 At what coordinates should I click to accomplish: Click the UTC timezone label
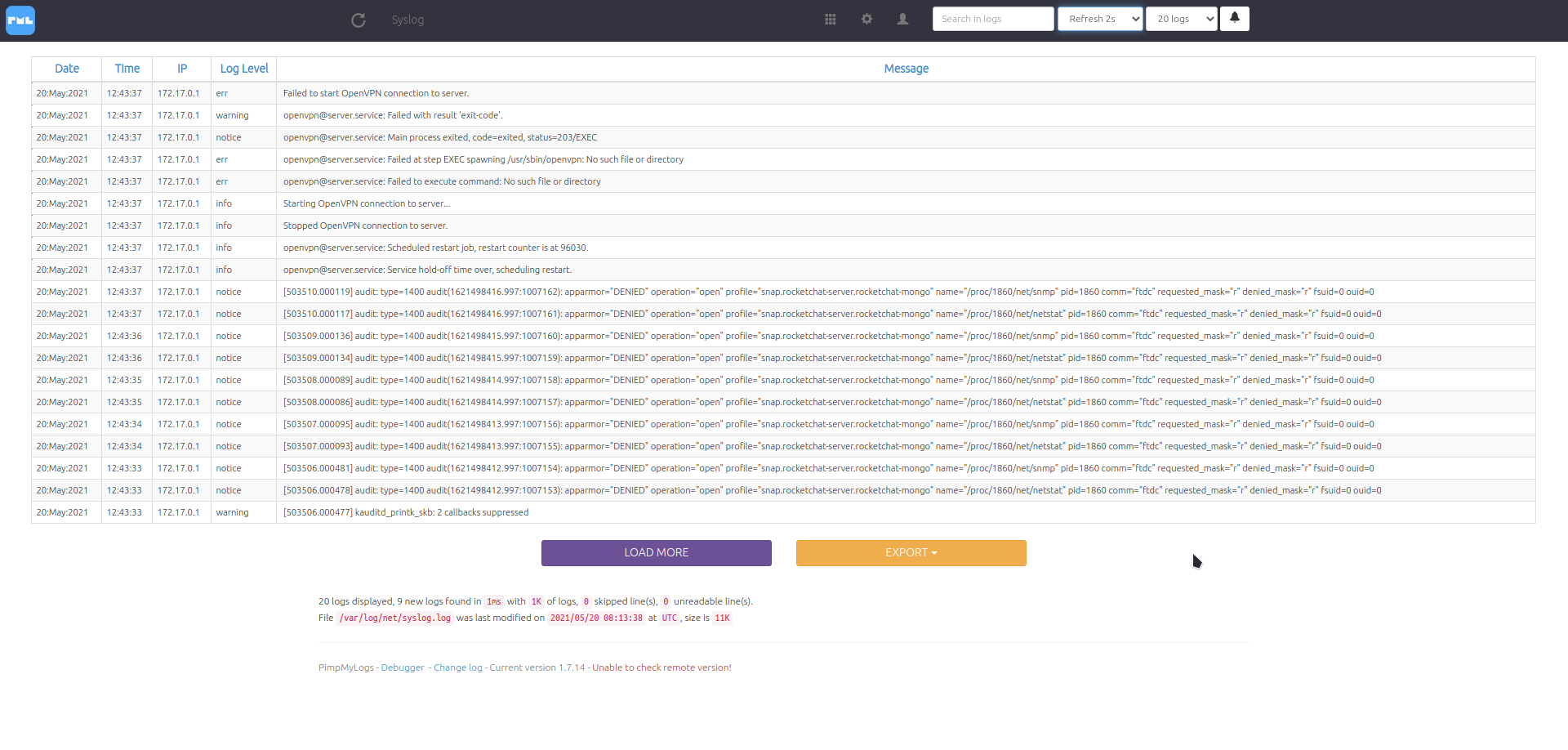click(x=670, y=618)
